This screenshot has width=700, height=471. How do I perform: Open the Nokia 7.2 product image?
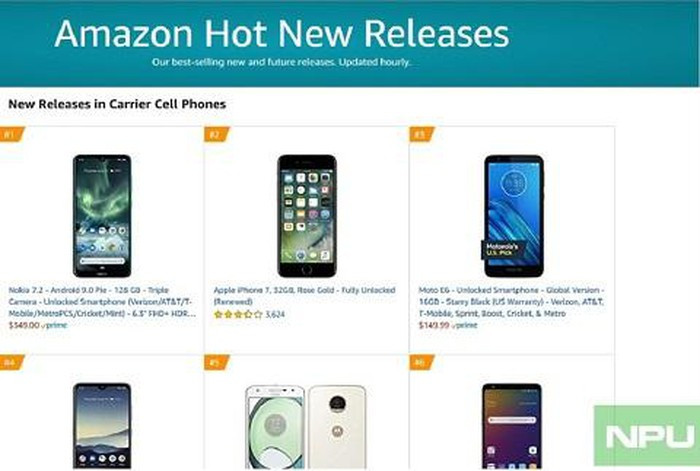(102, 216)
